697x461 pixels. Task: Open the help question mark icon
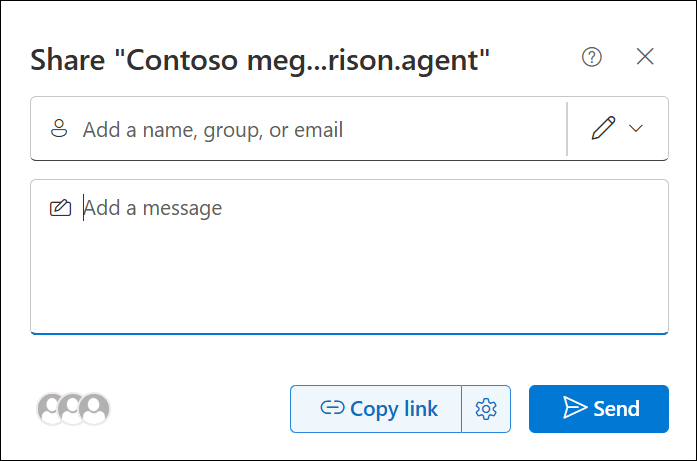click(x=592, y=57)
